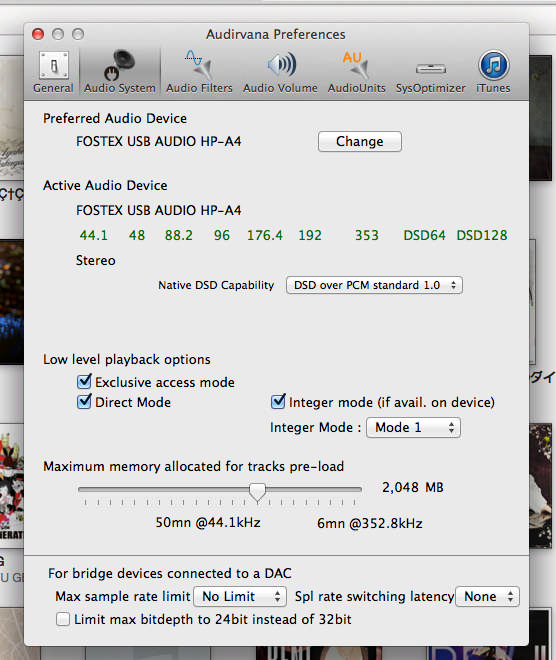Enable Limit max bitdepth to 24bit checkbox
The image size is (556, 660).
pyautogui.click(x=63, y=619)
